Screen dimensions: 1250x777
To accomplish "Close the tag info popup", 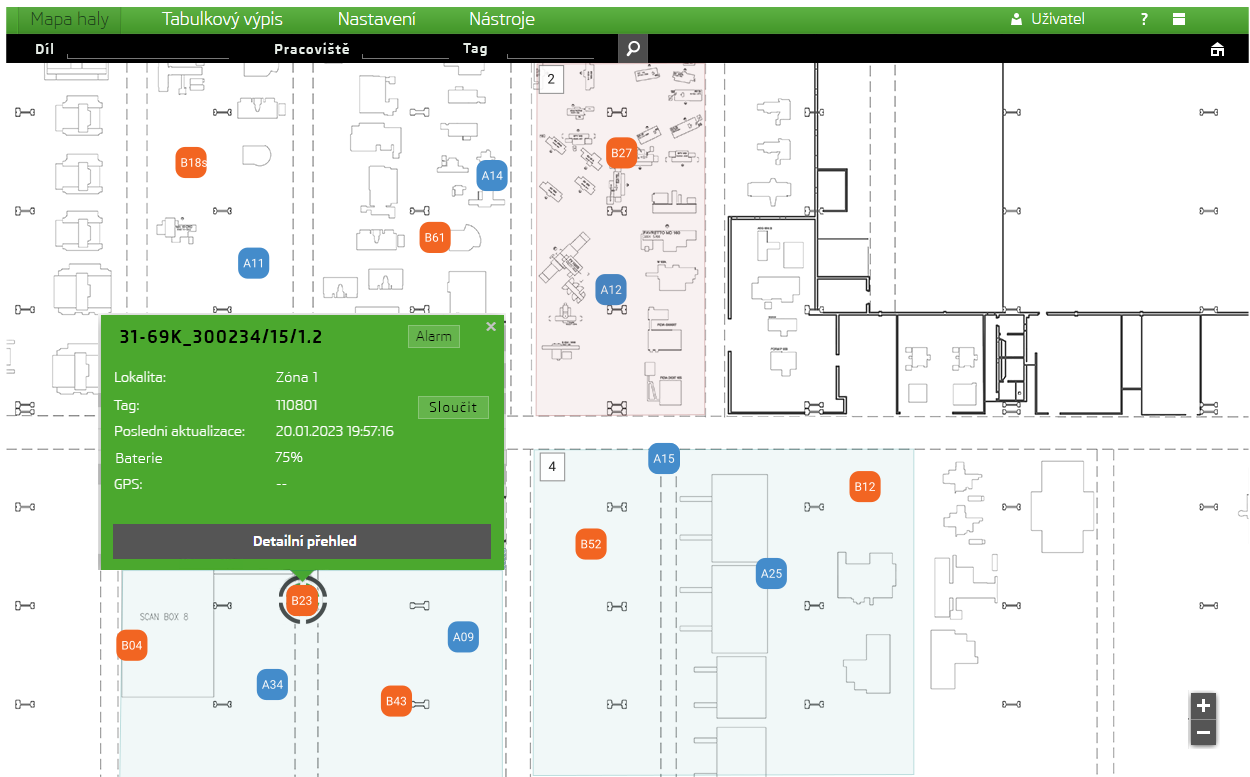I will coord(491,326).
